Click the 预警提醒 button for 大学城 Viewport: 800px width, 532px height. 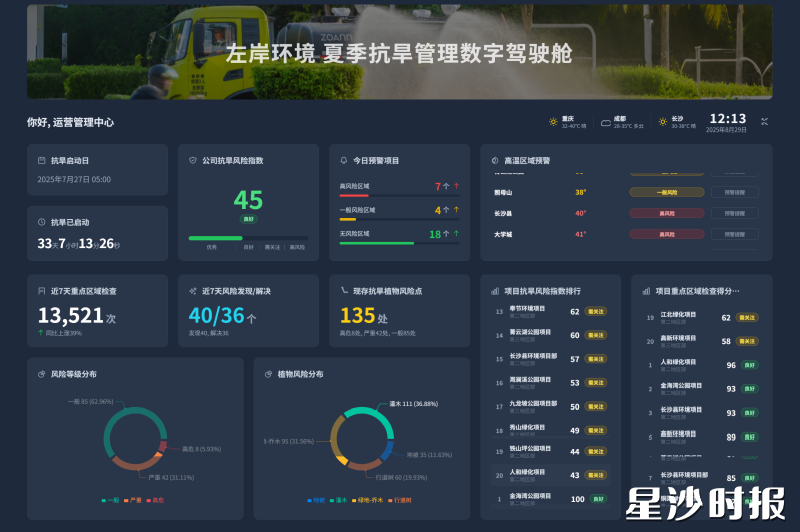click(734, 234)
